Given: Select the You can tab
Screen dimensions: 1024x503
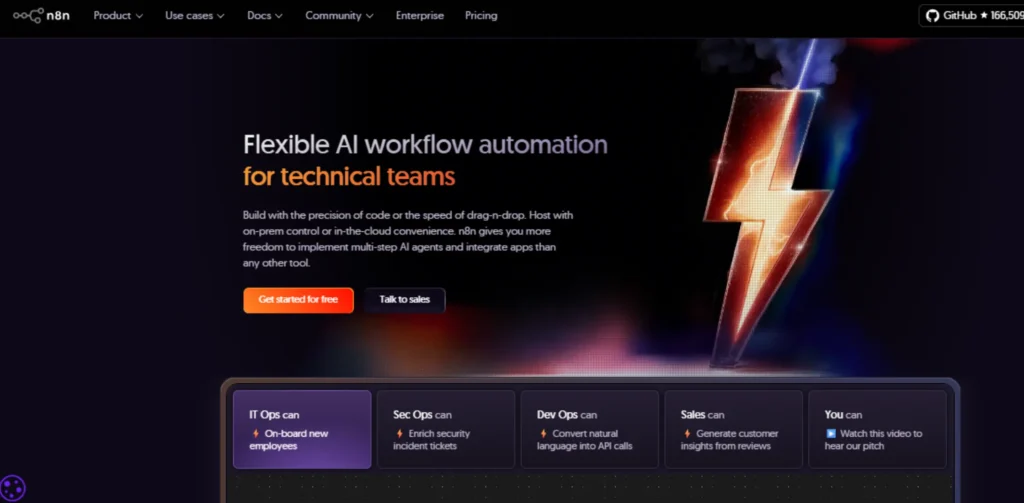Looking at the screenshot, I should pyautogui.click(x=877, y=429).
